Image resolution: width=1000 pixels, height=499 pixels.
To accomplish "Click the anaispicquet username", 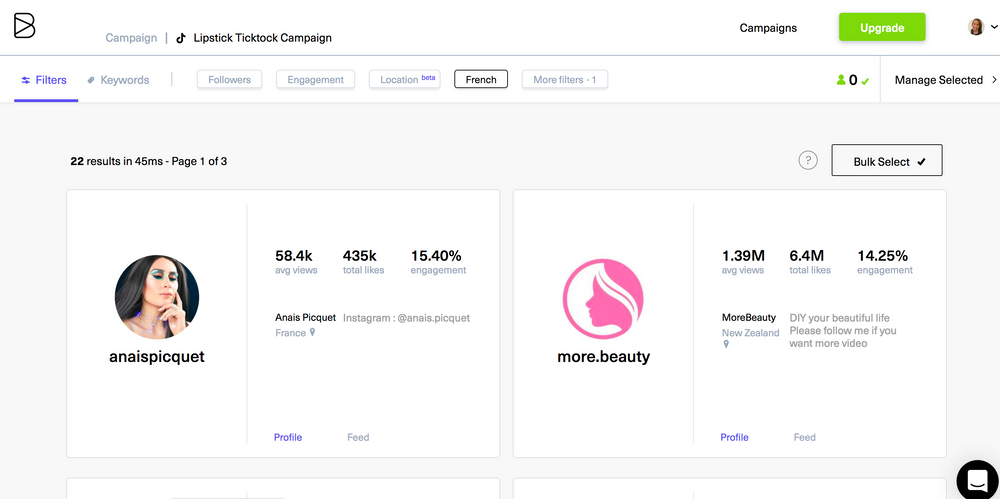I will [x=157, y=357].
